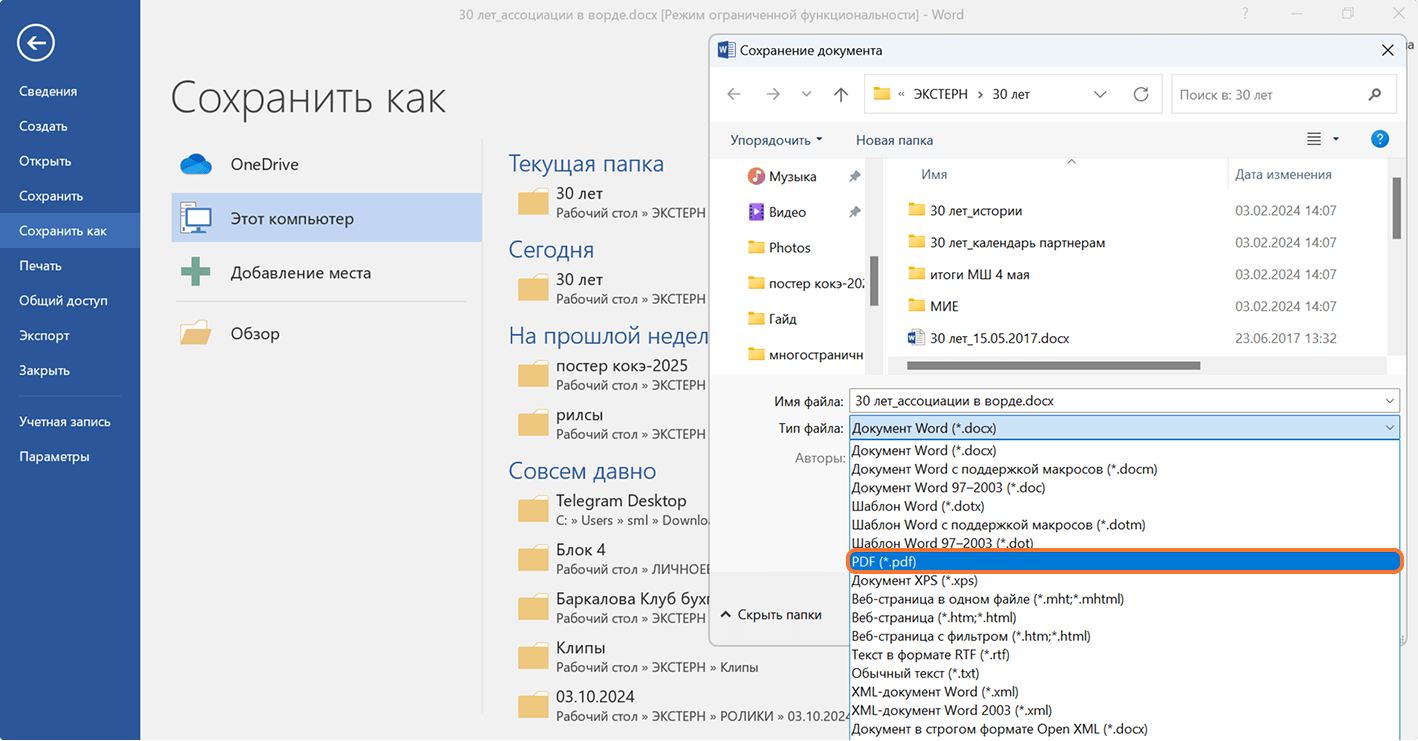1418x741 pixels.
Task: Open the 'рилсы' recent folder
Action: coord(612,423)
